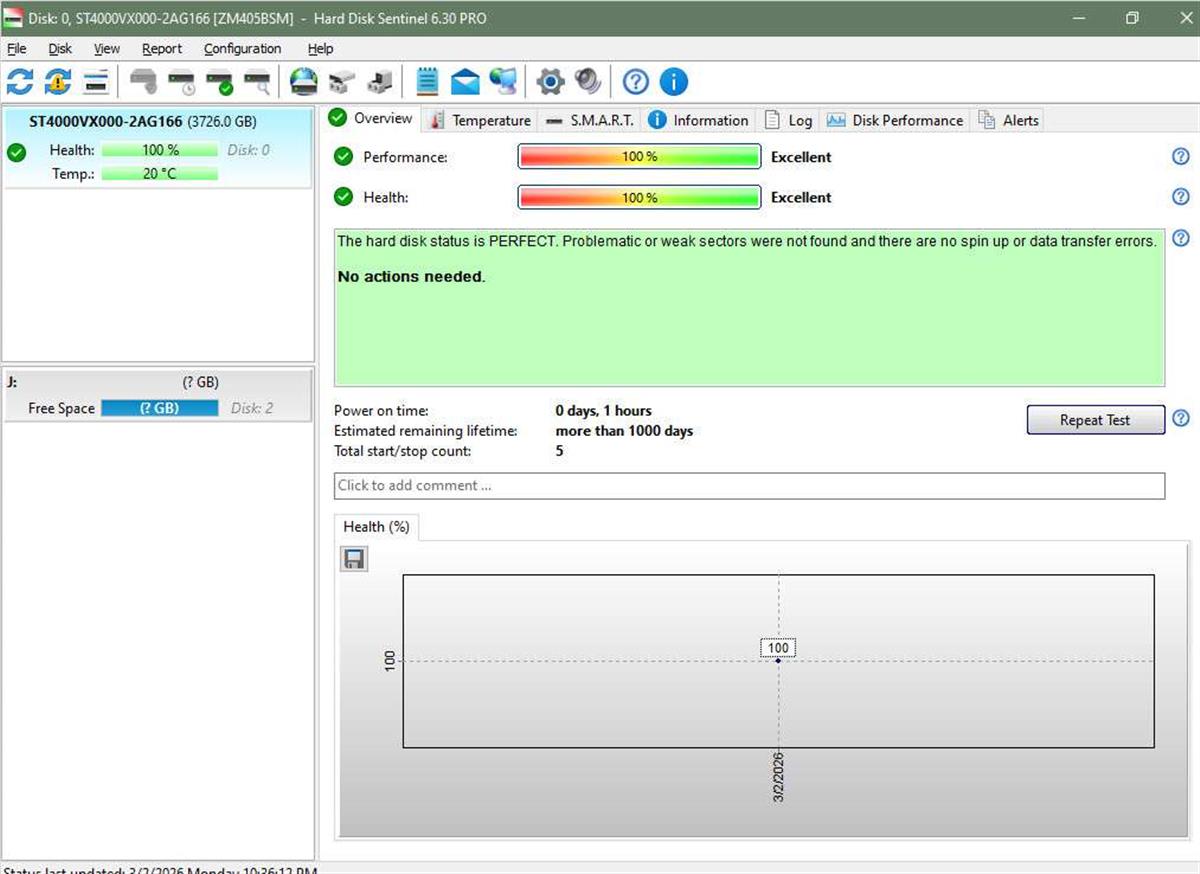Click the envelope email toolbar icon
Screen dimensions: 1200x874
coord(465,81)
